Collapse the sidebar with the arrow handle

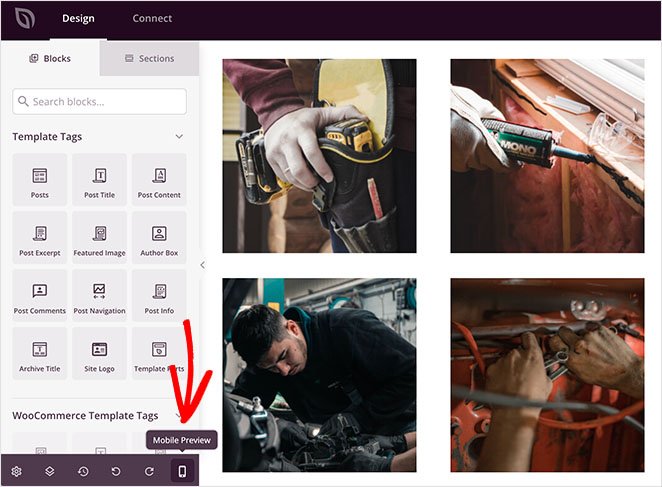coord(203,265)
